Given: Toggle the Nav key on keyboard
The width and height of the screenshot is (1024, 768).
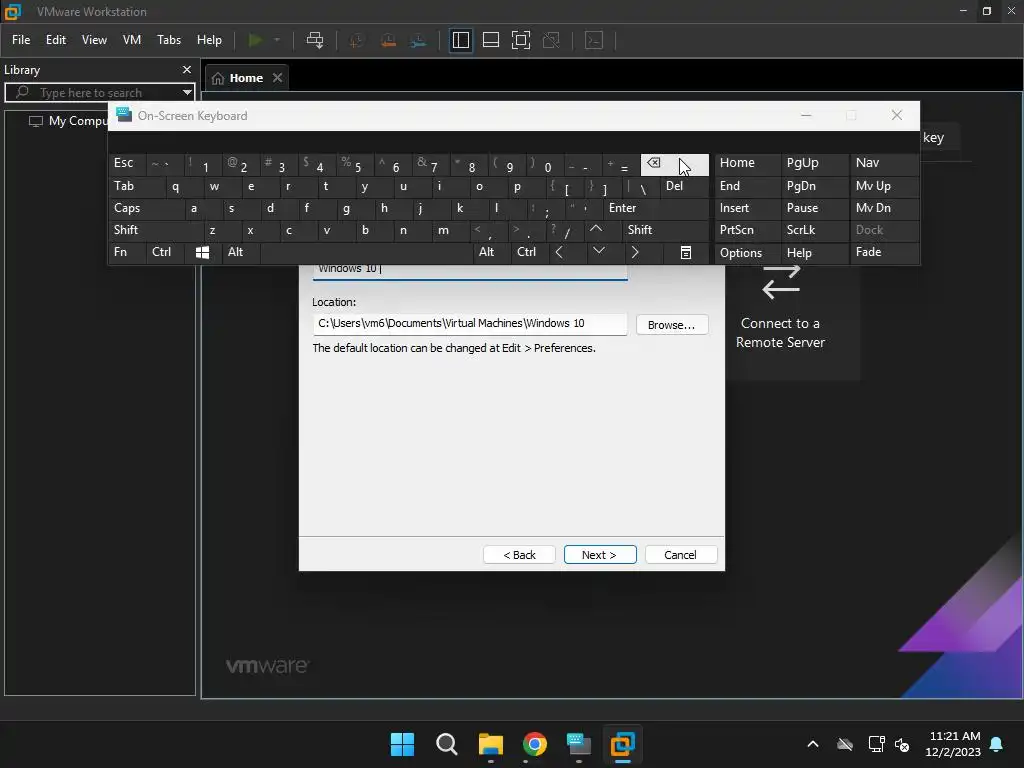Looking at the screenshot, I should click(884, 163).
